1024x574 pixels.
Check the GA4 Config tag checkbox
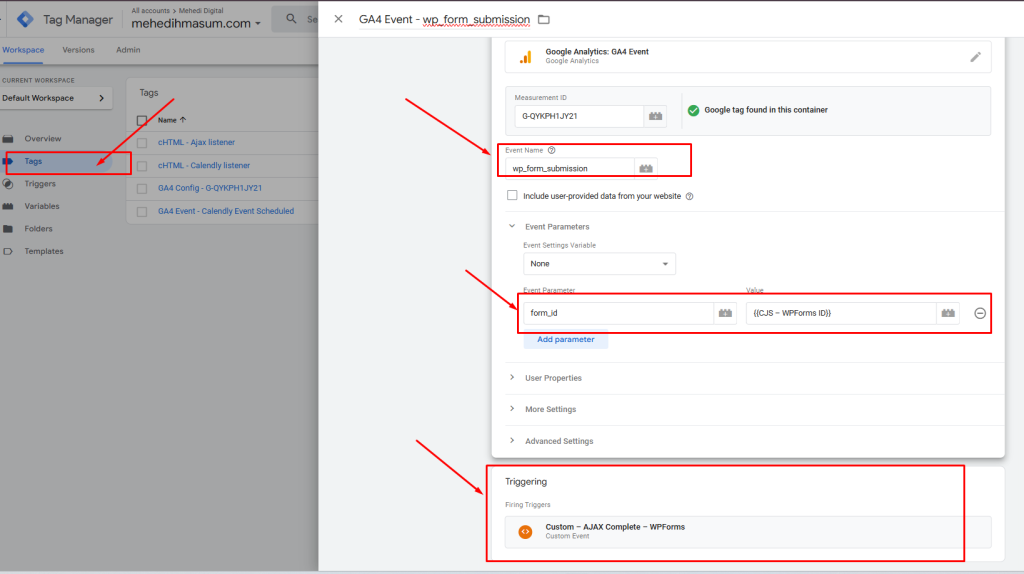[x=142, y=189]
